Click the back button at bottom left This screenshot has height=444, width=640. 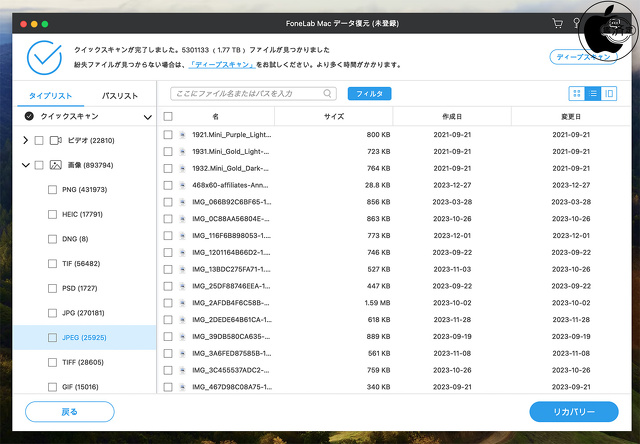(70, 412)
